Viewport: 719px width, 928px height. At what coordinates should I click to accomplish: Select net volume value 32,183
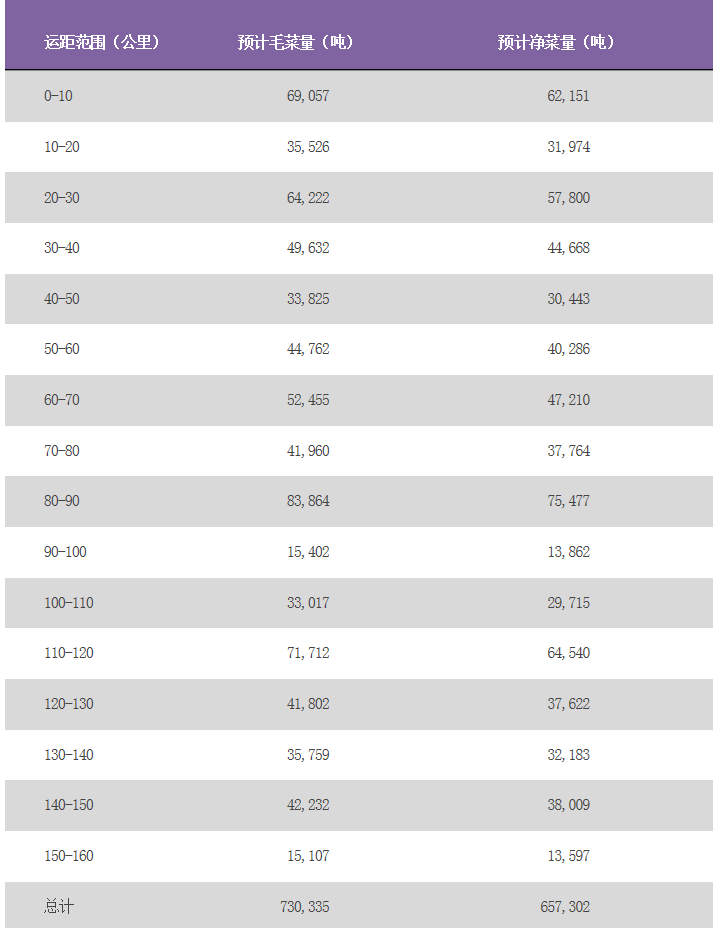568,755
